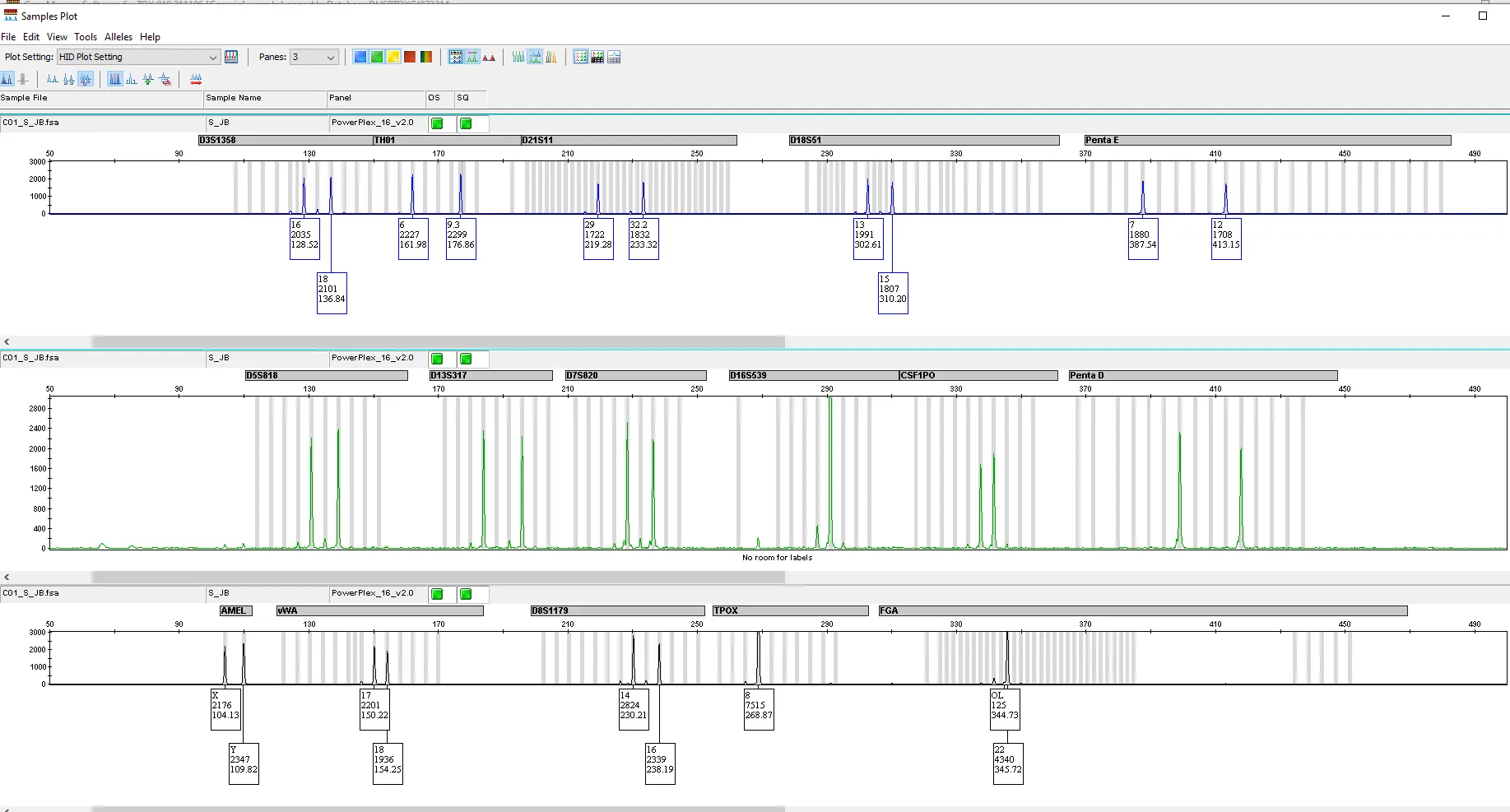Show the black-grid genotypes table icon

point(597,57)
